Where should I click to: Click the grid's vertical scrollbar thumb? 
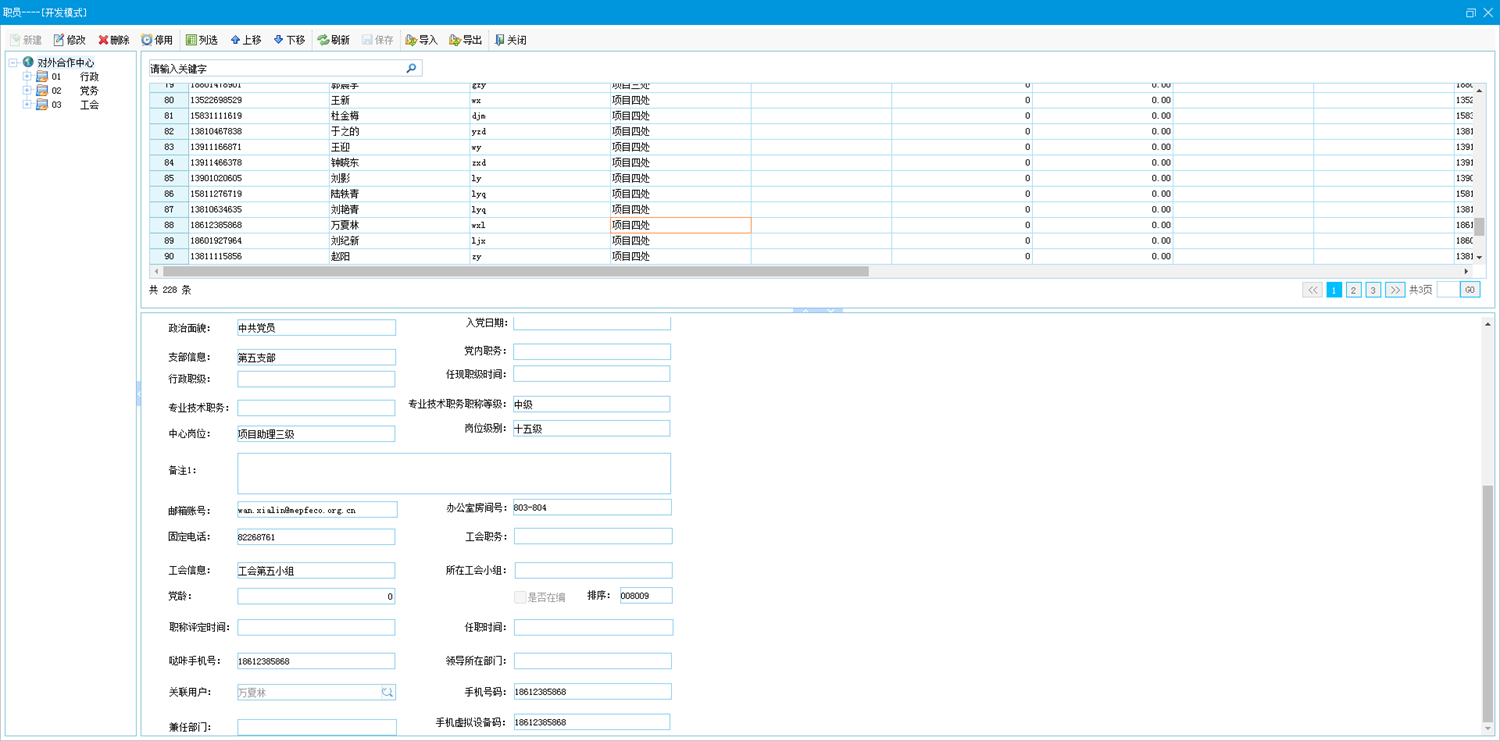(1480, 227)
